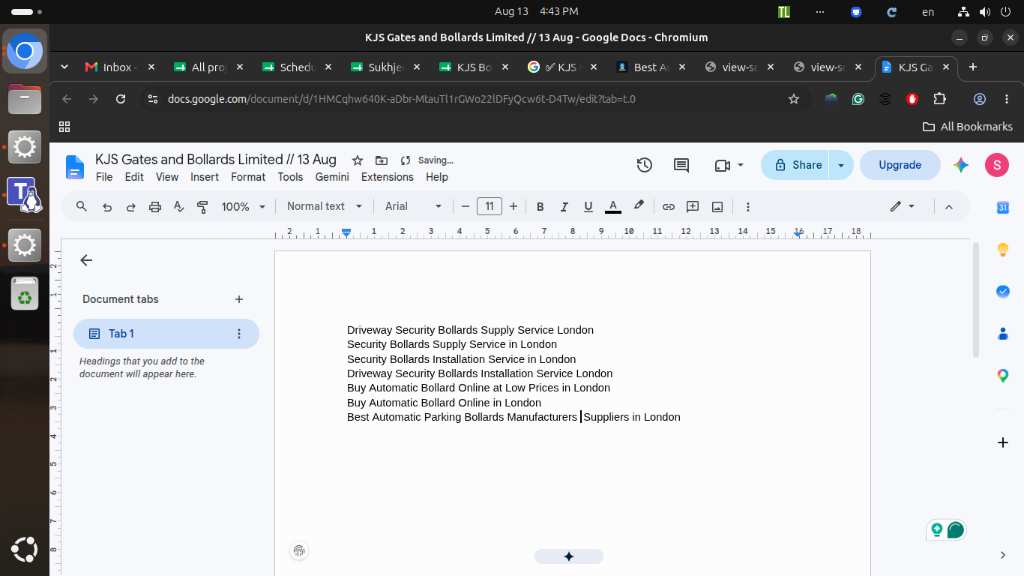Open the text color picker
This screenshot has width=1024, height=576.
[x=613, y=207]
